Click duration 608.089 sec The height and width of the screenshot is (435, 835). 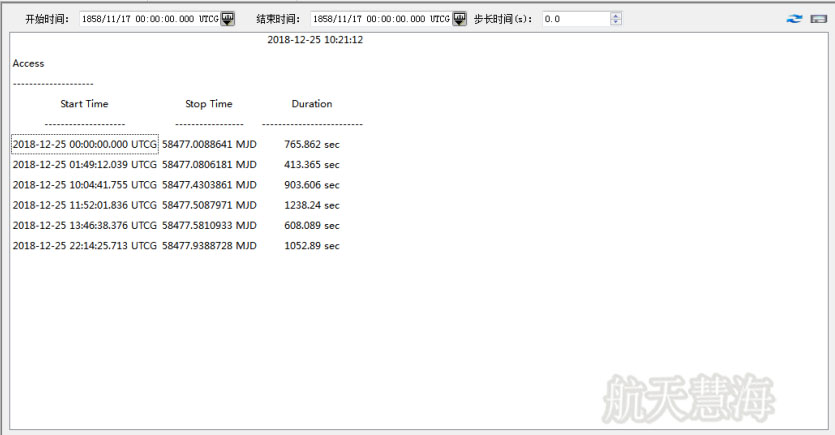pyautogui.click(x=312, y=225)
